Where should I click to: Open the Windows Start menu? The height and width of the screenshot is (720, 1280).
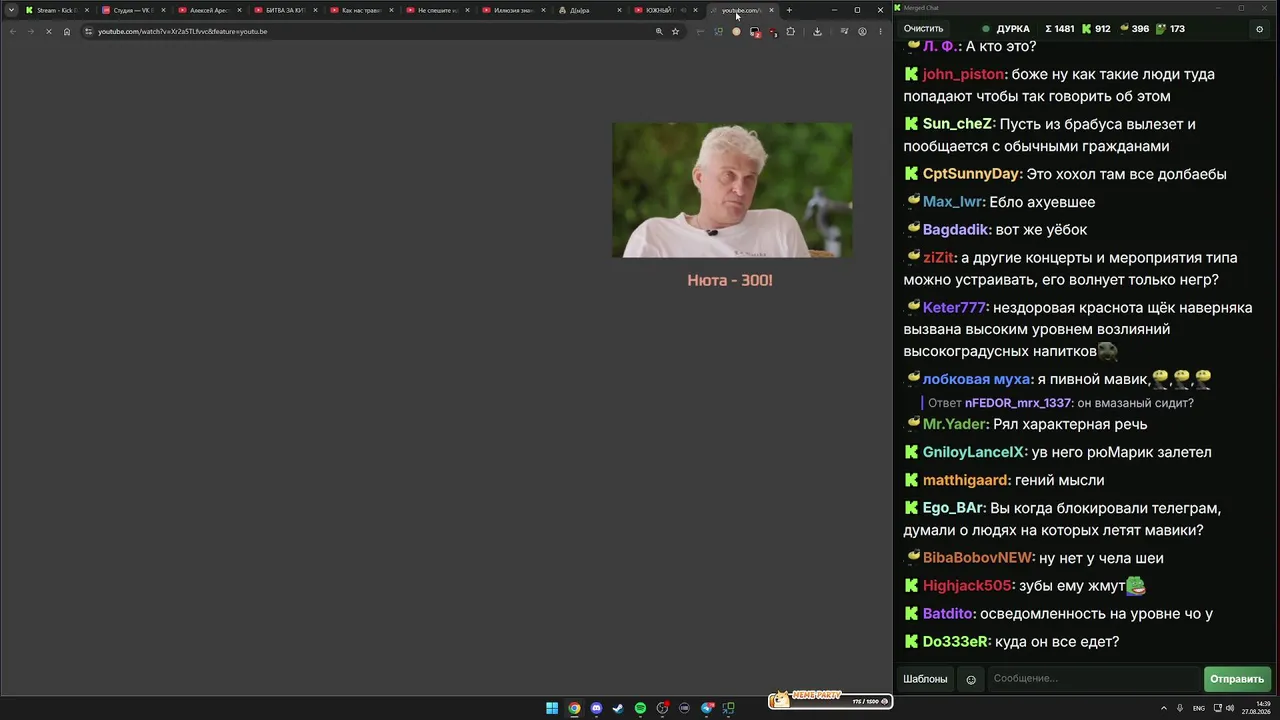coord(552,708)
